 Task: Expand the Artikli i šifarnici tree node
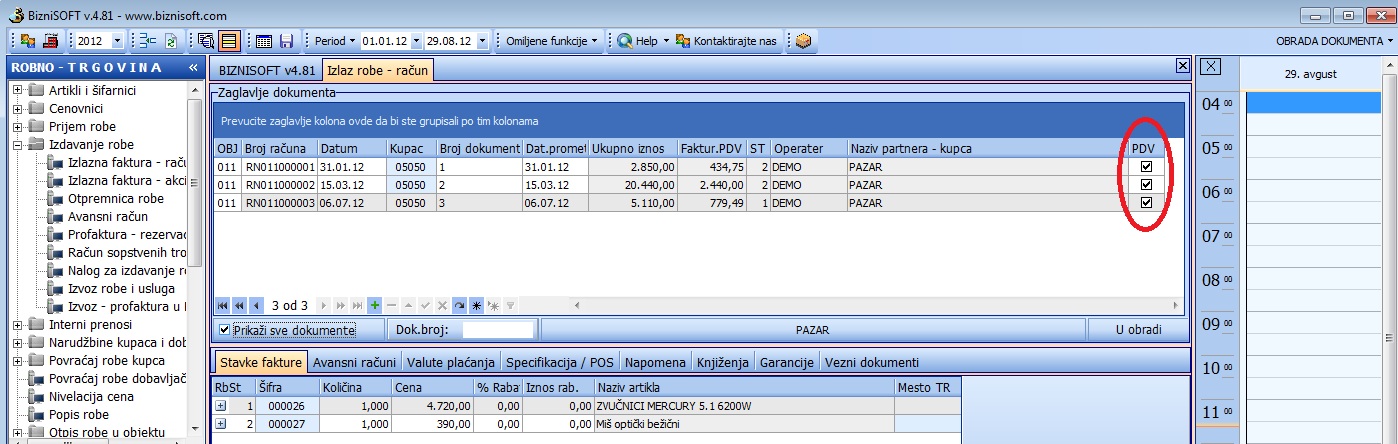[x=17, y=90]
